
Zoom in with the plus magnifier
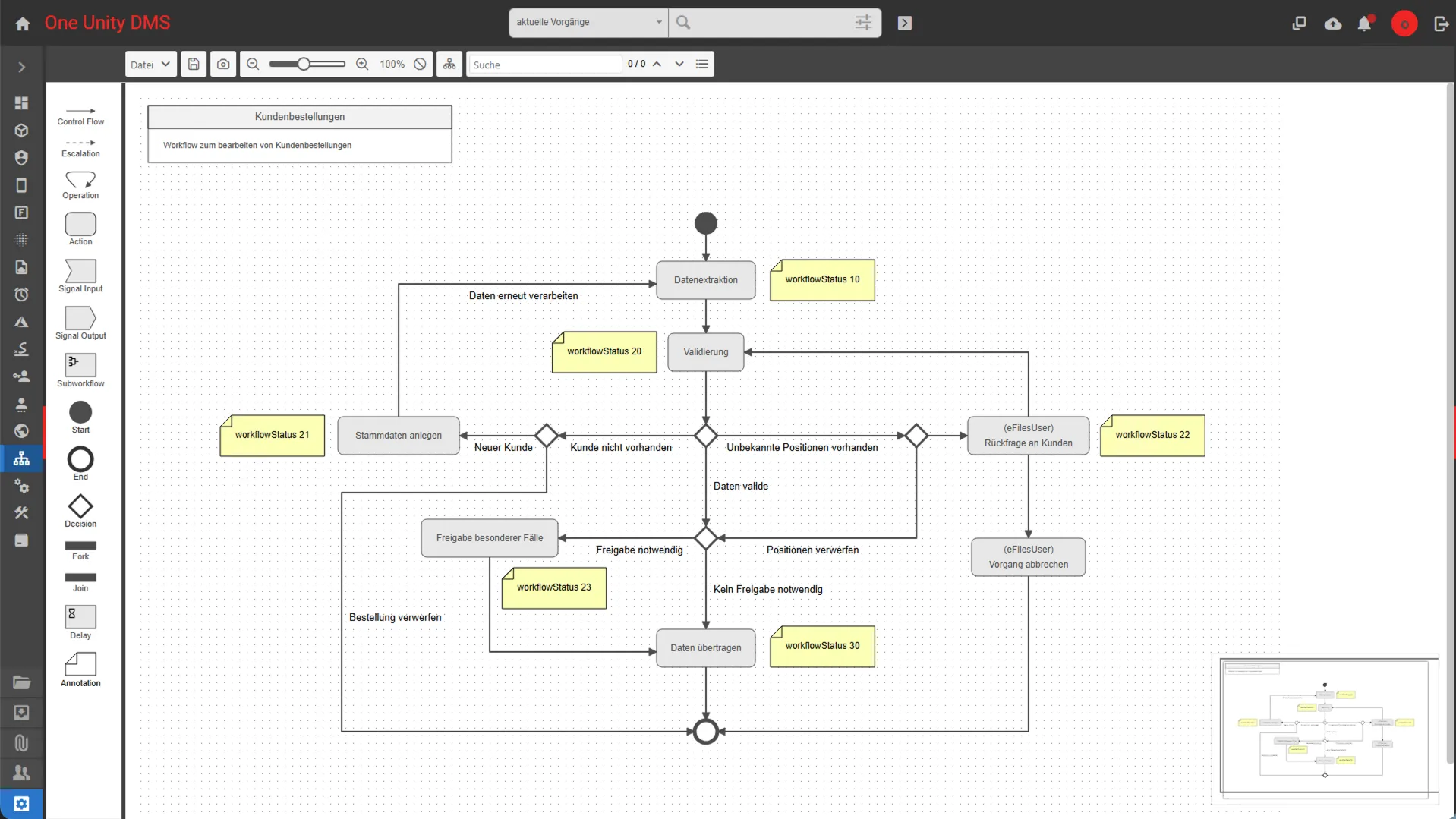coord(362,65)
